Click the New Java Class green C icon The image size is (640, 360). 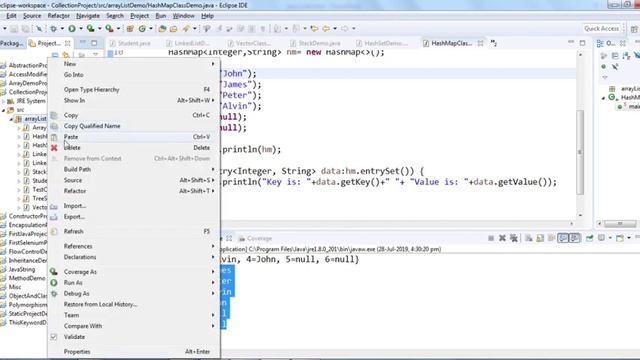(142, 29)
